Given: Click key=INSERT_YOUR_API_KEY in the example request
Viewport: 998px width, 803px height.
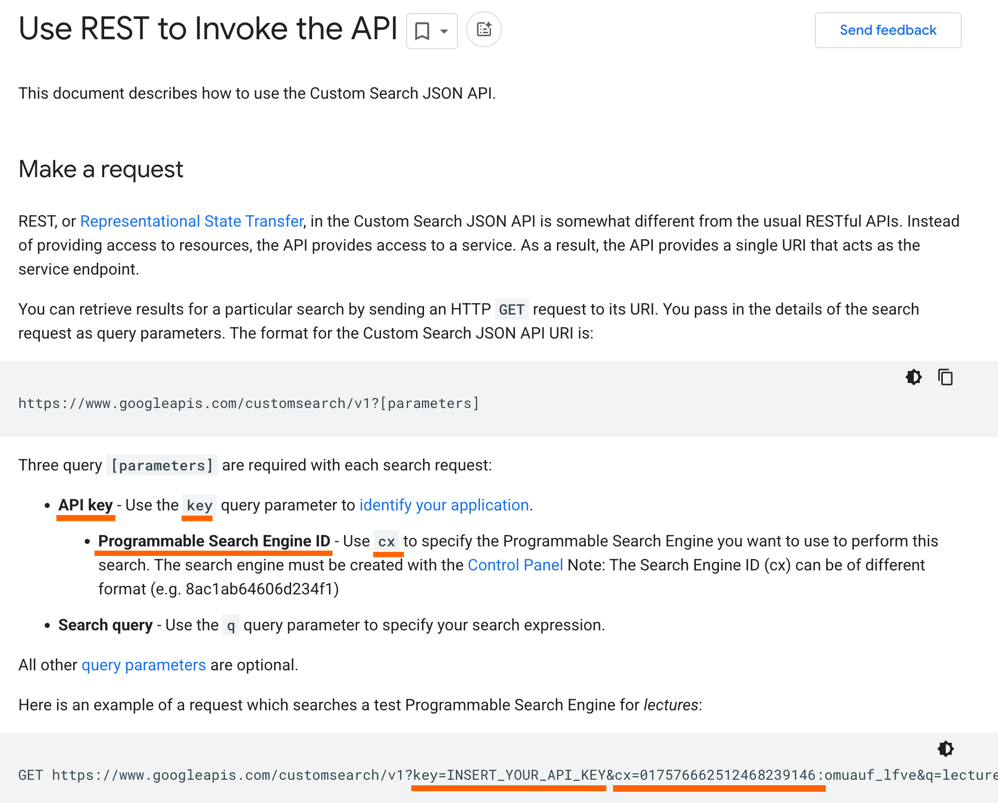Looking at the screenshot, I should tap(509, 775).
